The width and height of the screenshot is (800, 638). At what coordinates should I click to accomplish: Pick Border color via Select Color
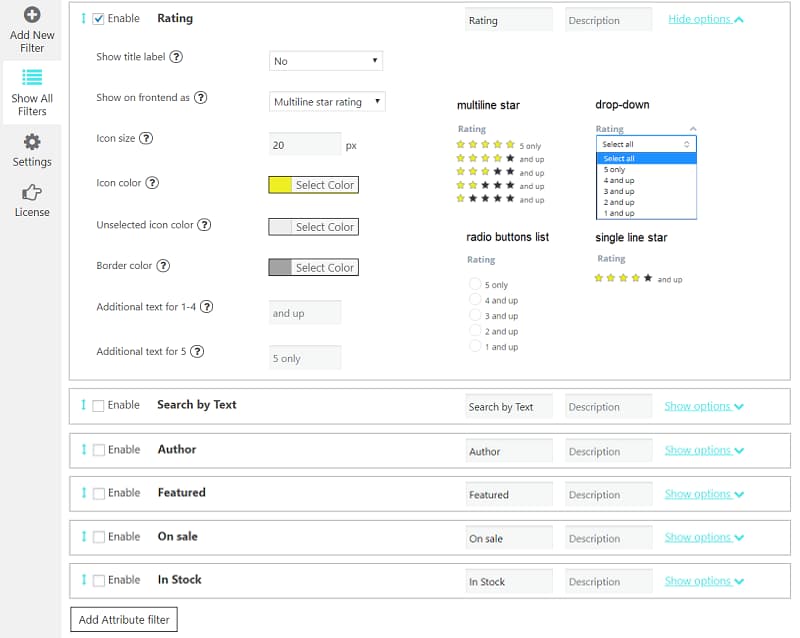point(313,267)
